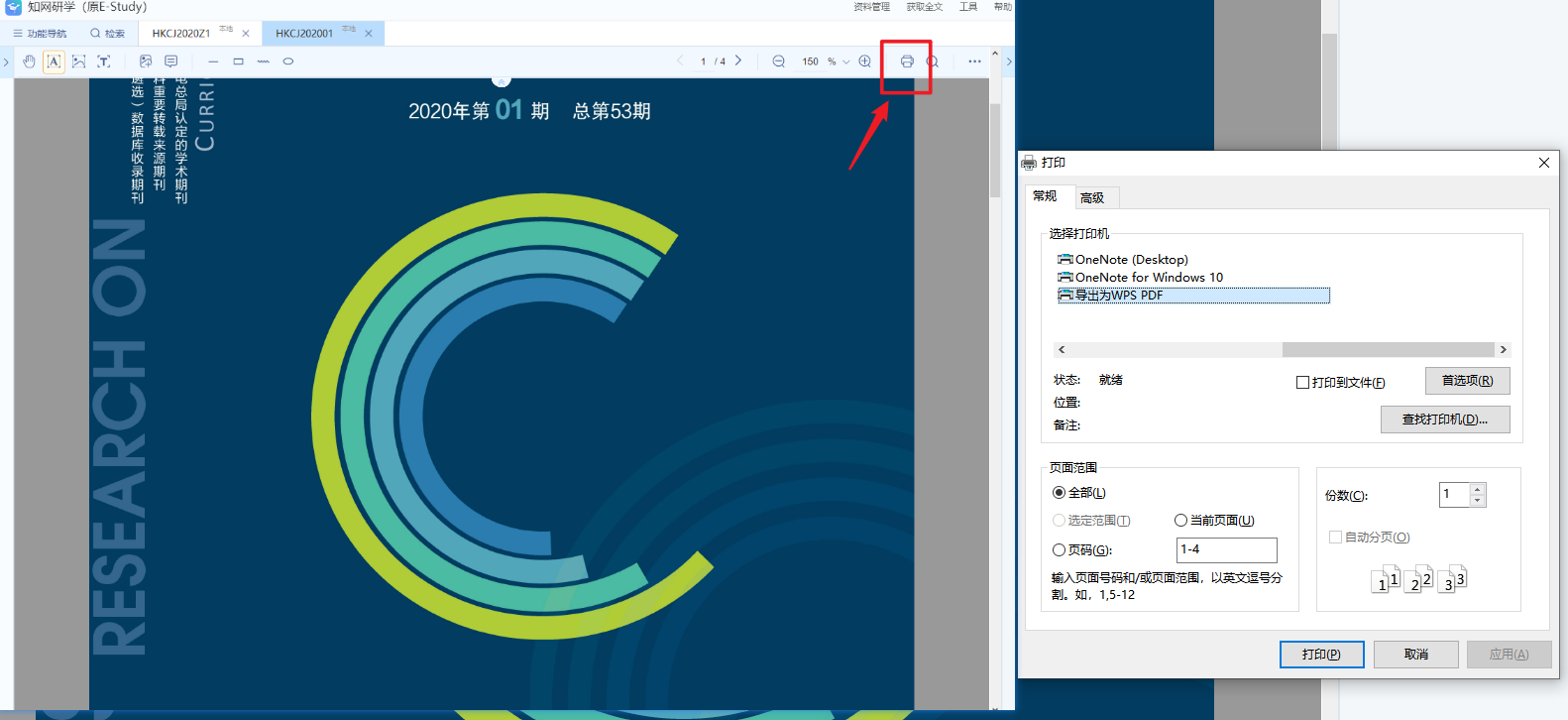Image resolution: width=1568 pixels, height=720 pixels.
Task: Click the page number input field
Action: [704, 61]
